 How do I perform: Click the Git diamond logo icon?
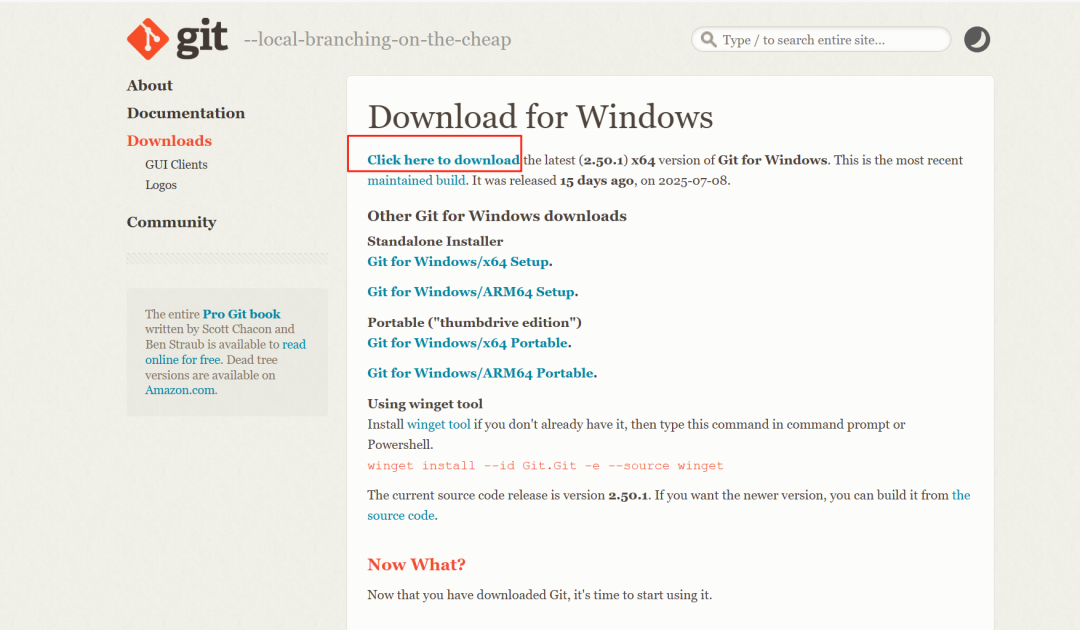[147, 39]
